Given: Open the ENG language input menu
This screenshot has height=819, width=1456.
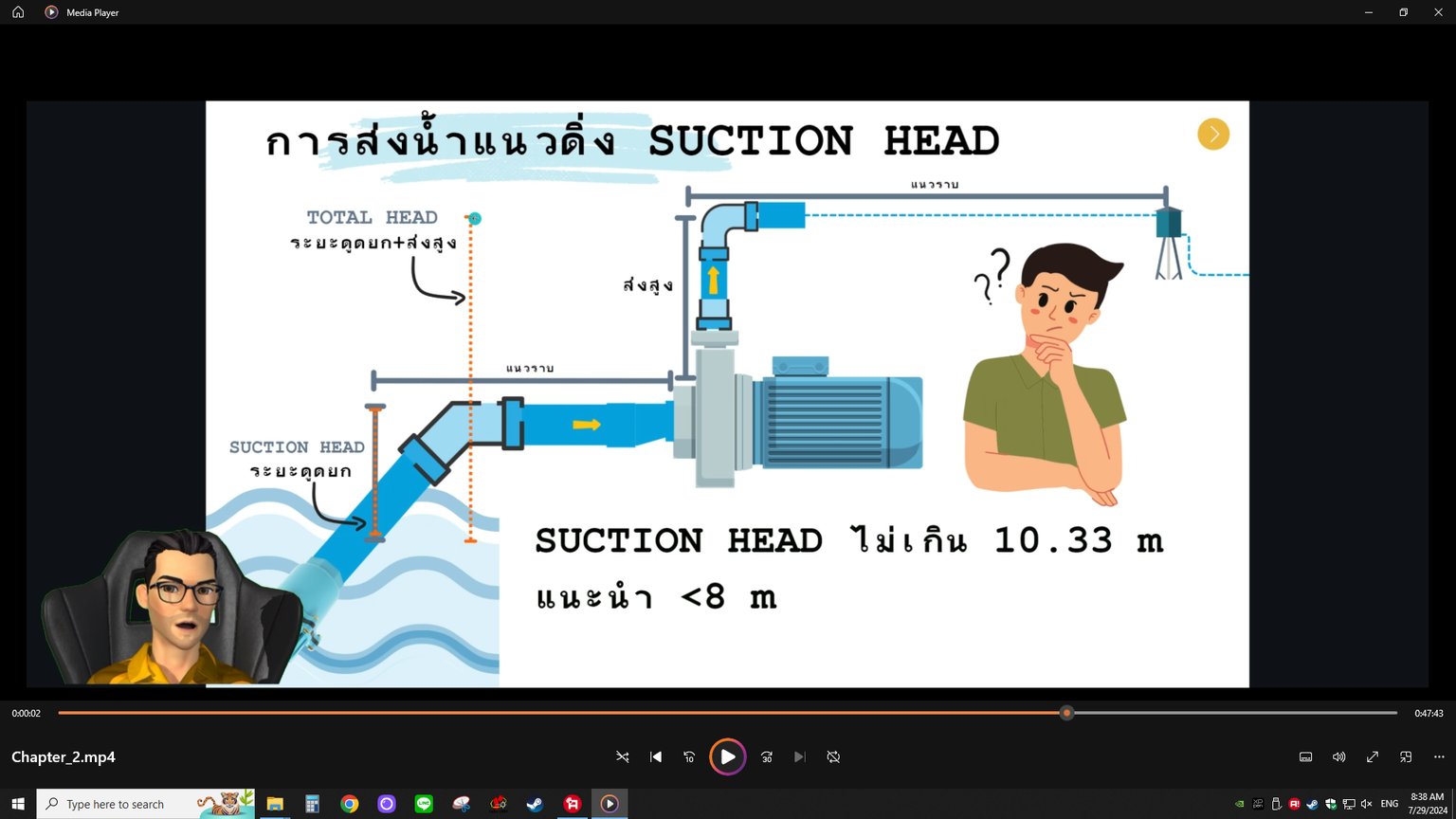Looking at the screenshot, I should [1390, 804].
